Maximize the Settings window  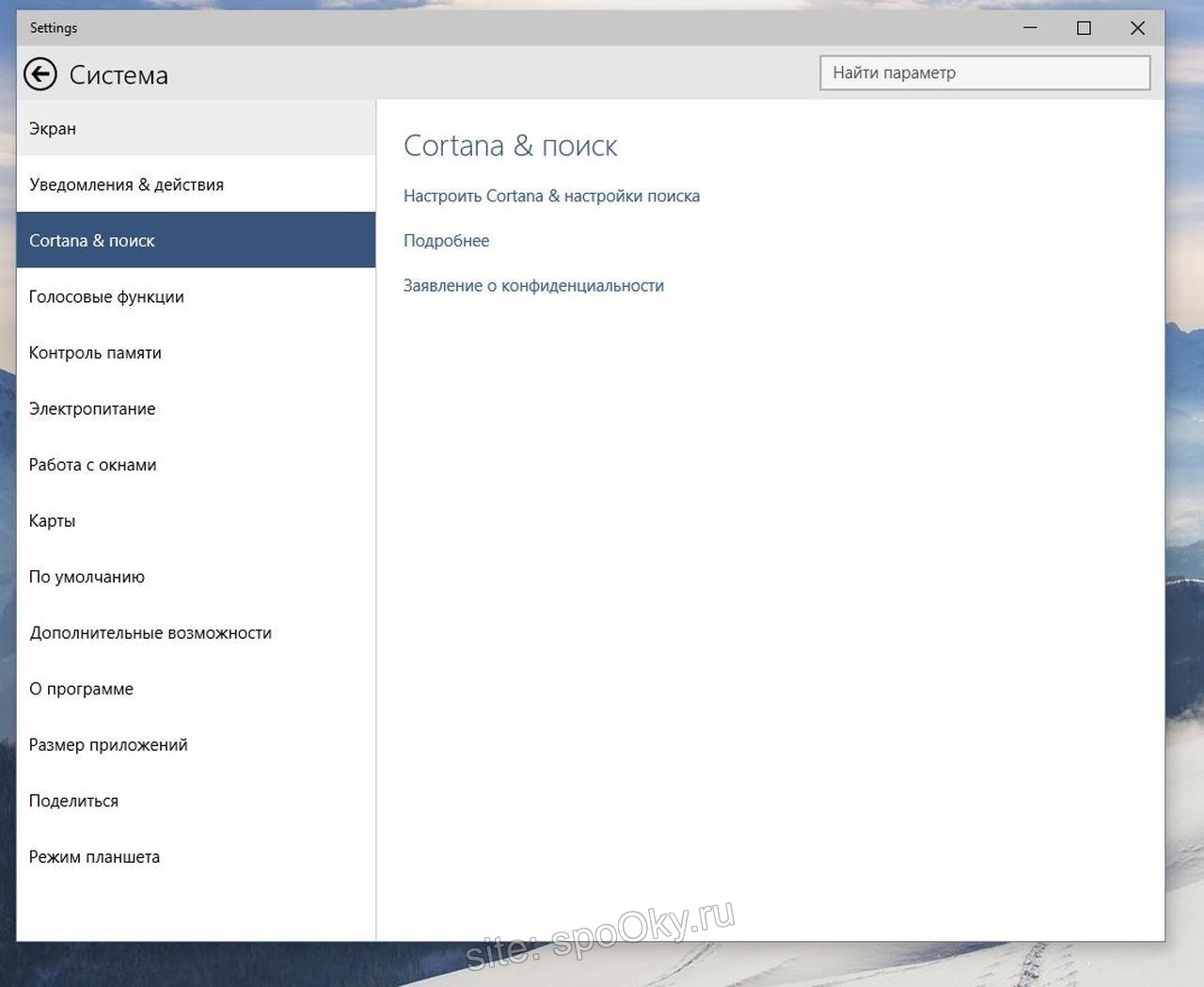click(1084, 28)
